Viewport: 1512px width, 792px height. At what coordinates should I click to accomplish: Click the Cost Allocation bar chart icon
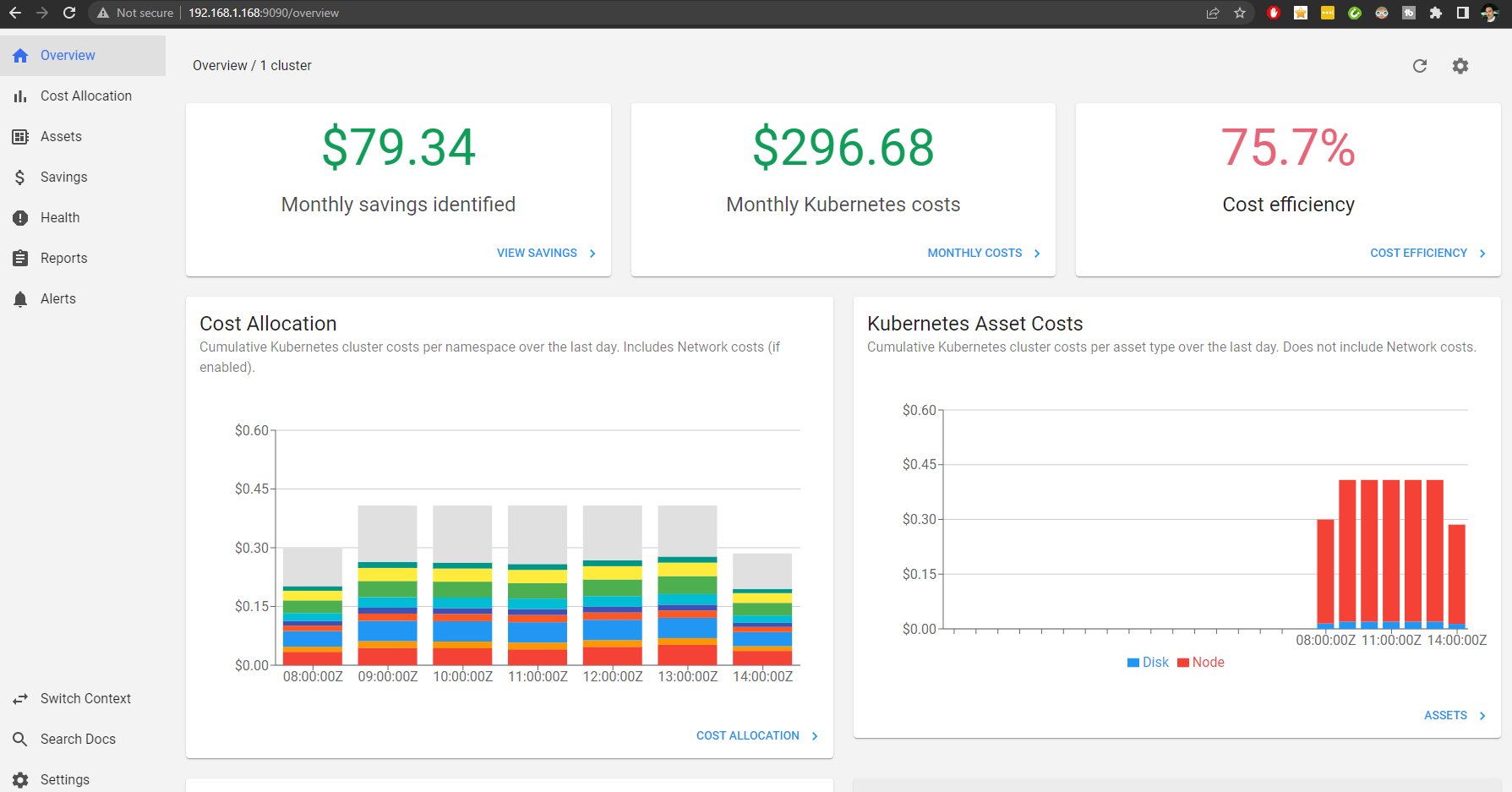pyautogui.click(x=20, y=96)
